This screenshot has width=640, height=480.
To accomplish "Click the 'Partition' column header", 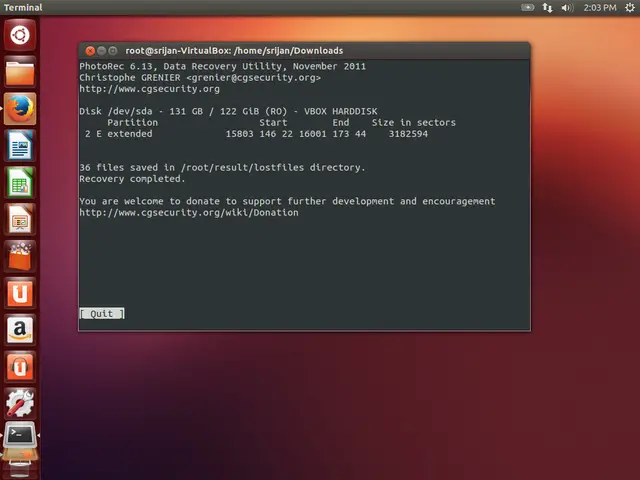I will (132, 122).
